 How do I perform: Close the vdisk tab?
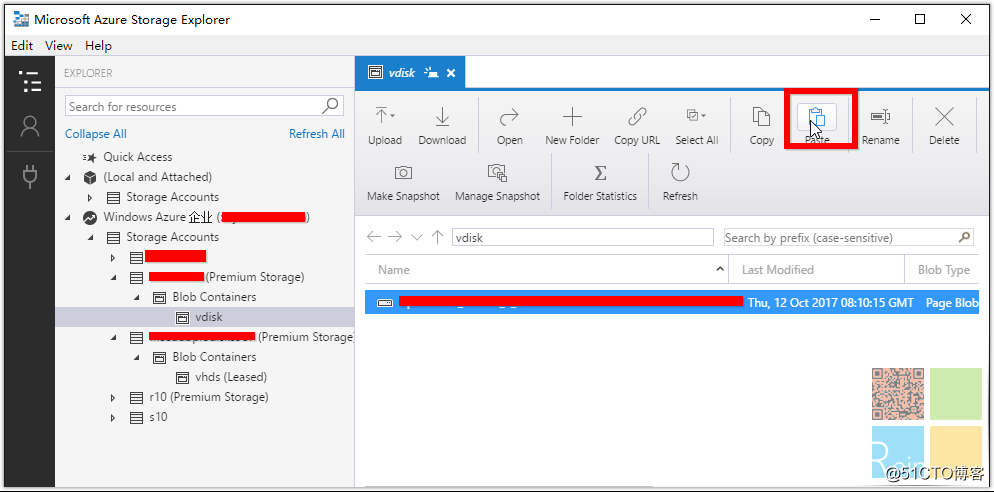(x=451, y=73)
